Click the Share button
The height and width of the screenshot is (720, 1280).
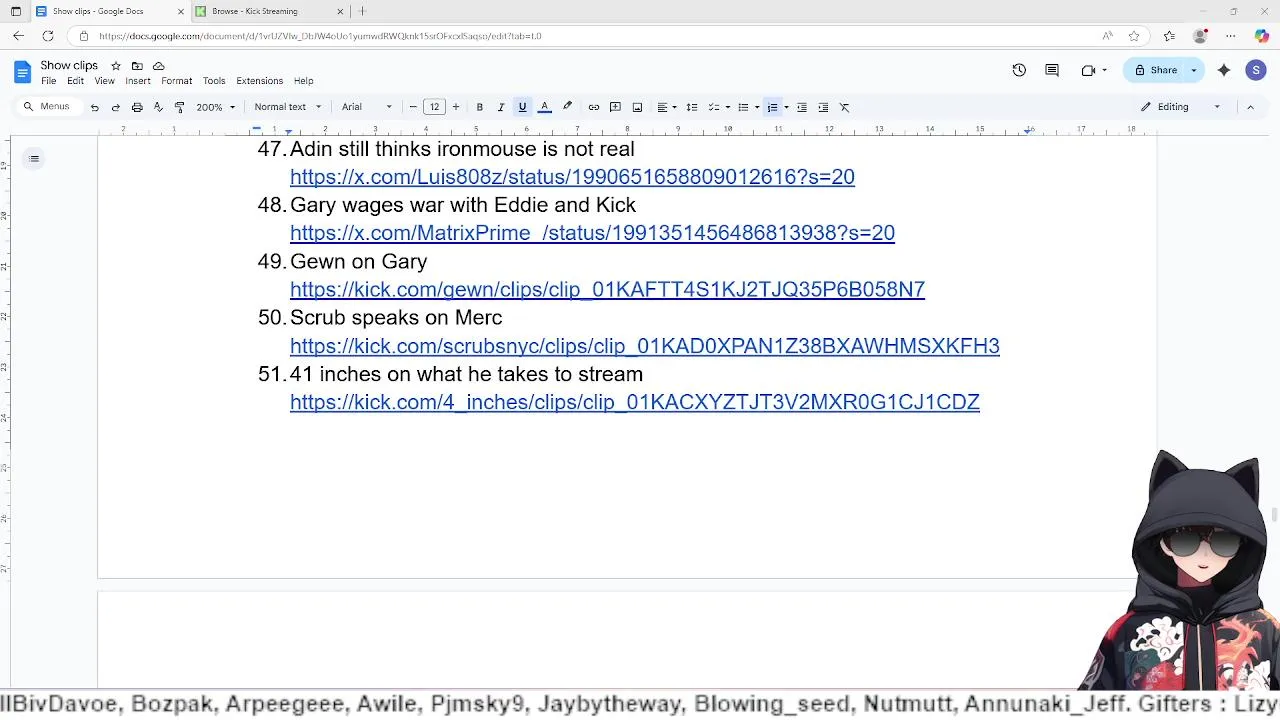[x=1156, y=70]
